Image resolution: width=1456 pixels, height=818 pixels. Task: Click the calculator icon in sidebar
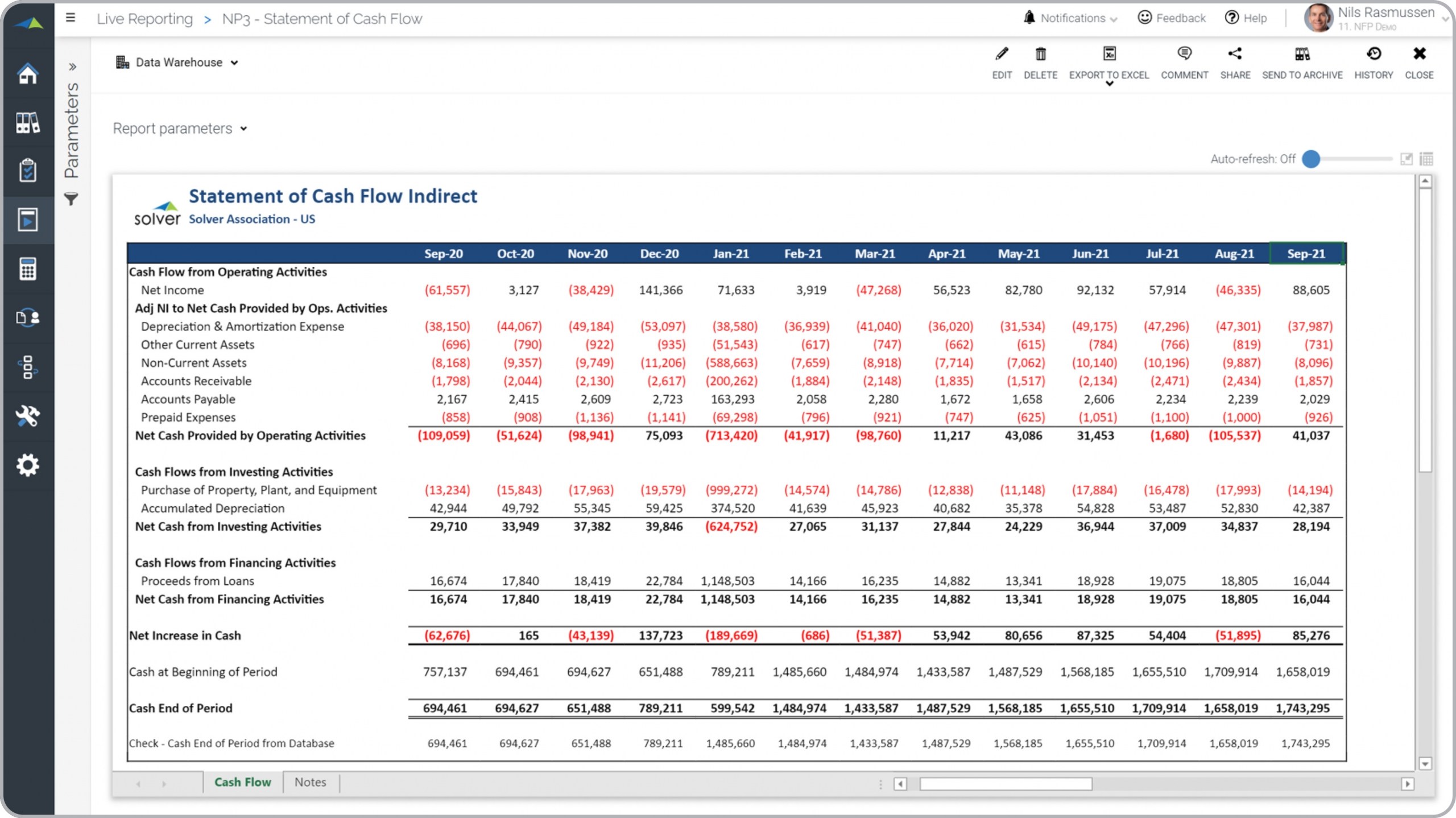point(27,269)
